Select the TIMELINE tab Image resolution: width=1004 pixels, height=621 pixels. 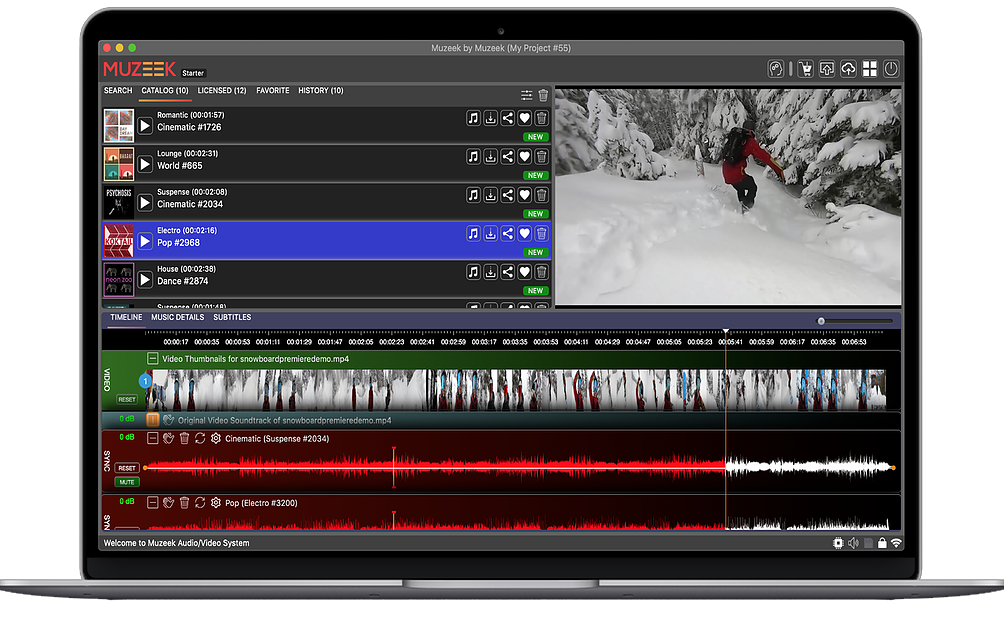pos(126,317)
